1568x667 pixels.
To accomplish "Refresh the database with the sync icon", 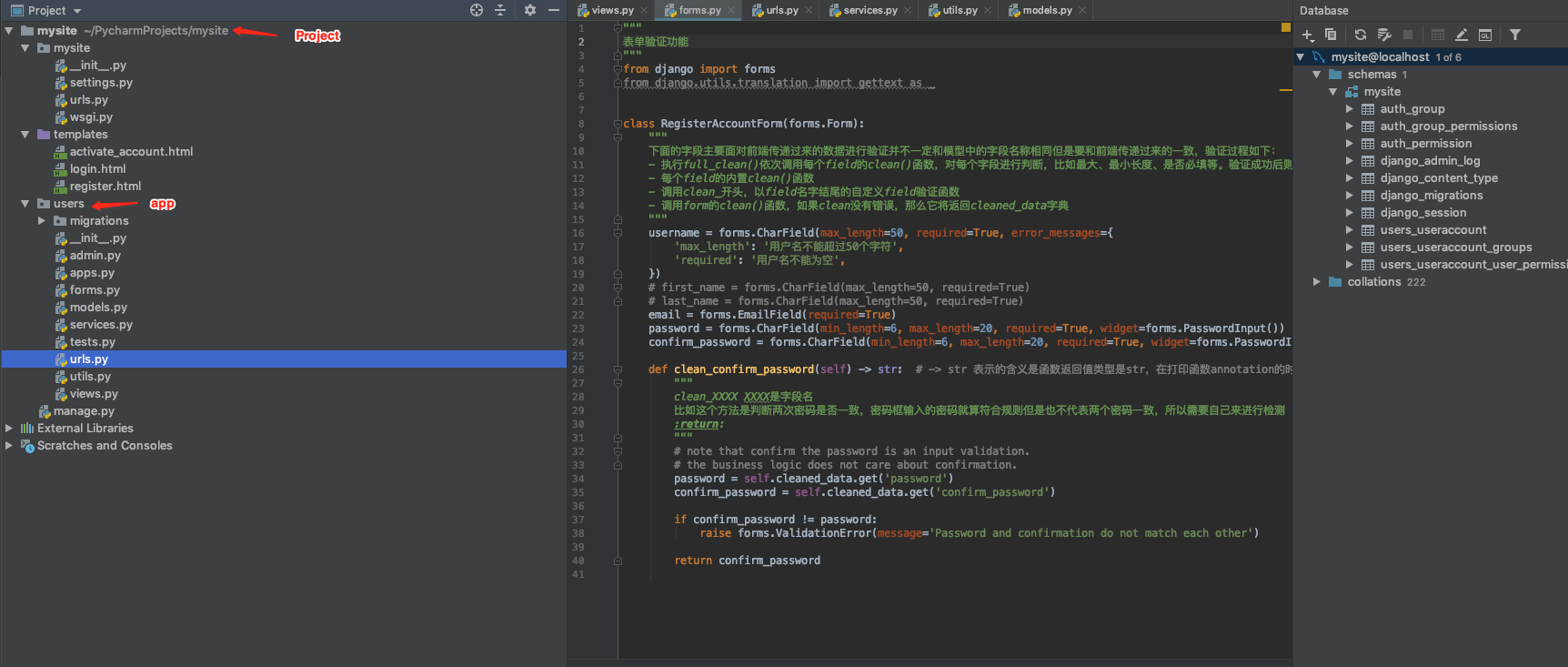I will pos(1361,35).
